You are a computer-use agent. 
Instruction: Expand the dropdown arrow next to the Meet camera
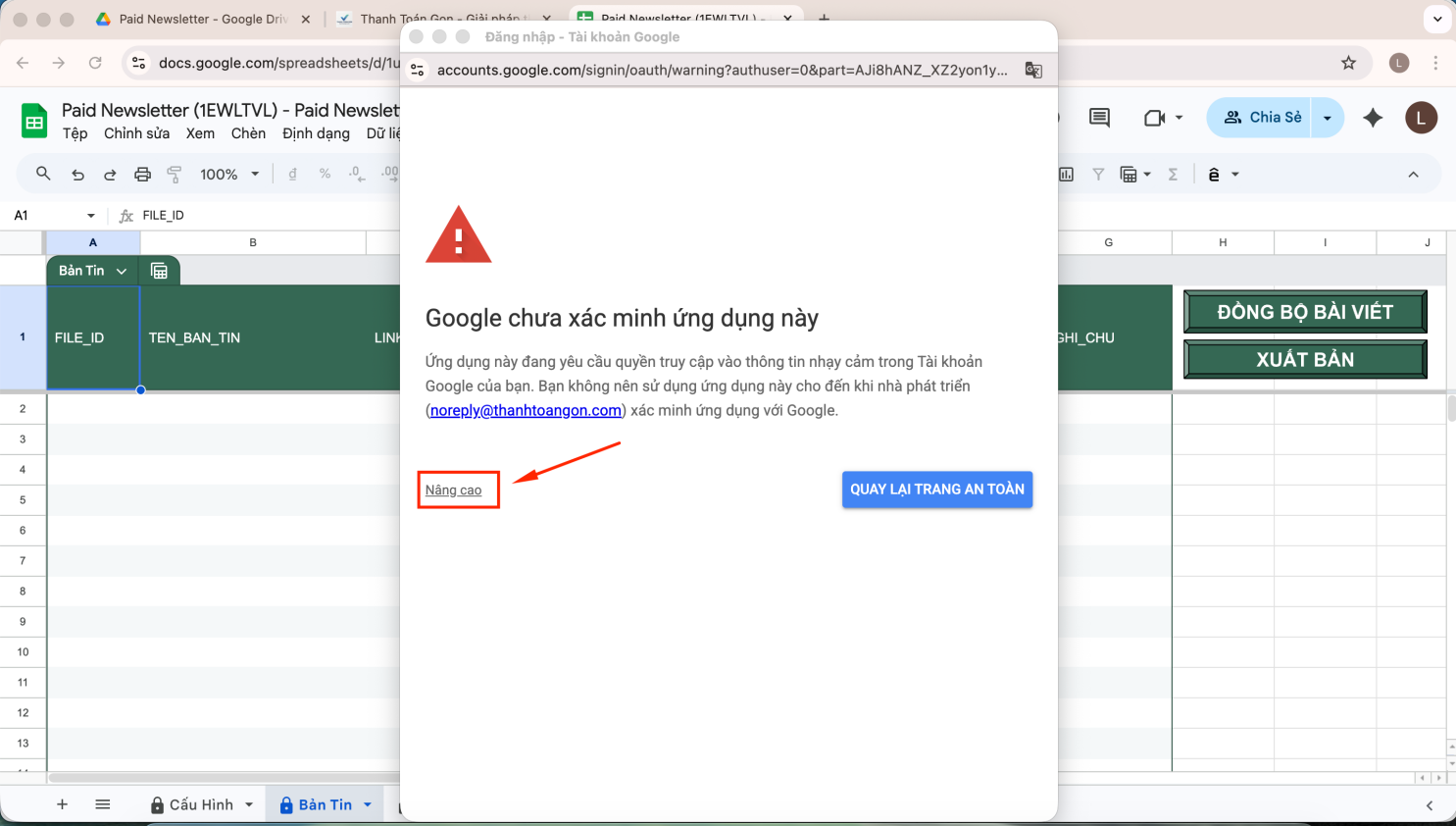(1179, 118)
